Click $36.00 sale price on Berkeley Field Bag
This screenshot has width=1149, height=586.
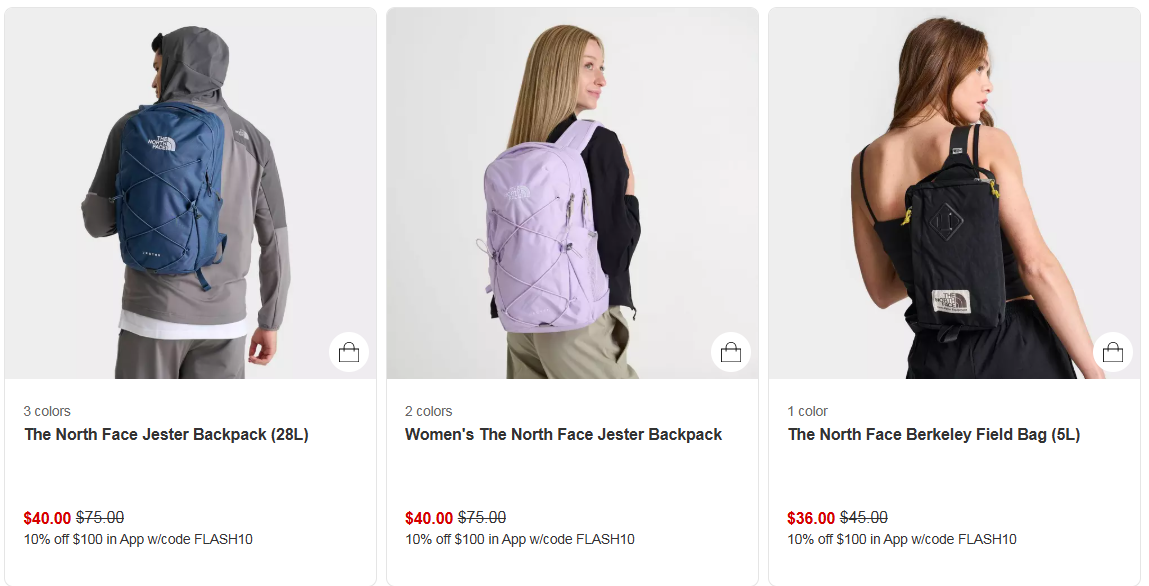point(811,518)
